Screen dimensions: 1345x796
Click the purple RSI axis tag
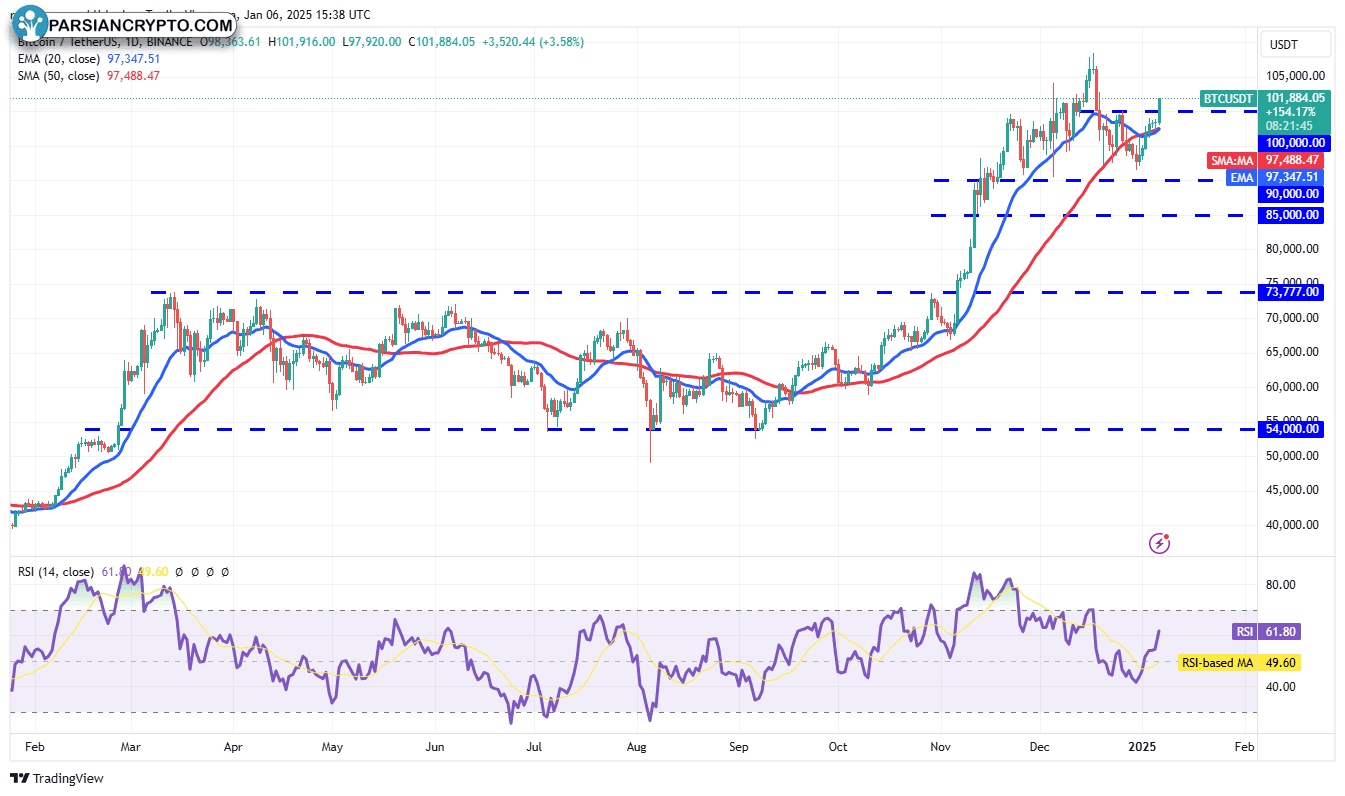click(1243, 632)
